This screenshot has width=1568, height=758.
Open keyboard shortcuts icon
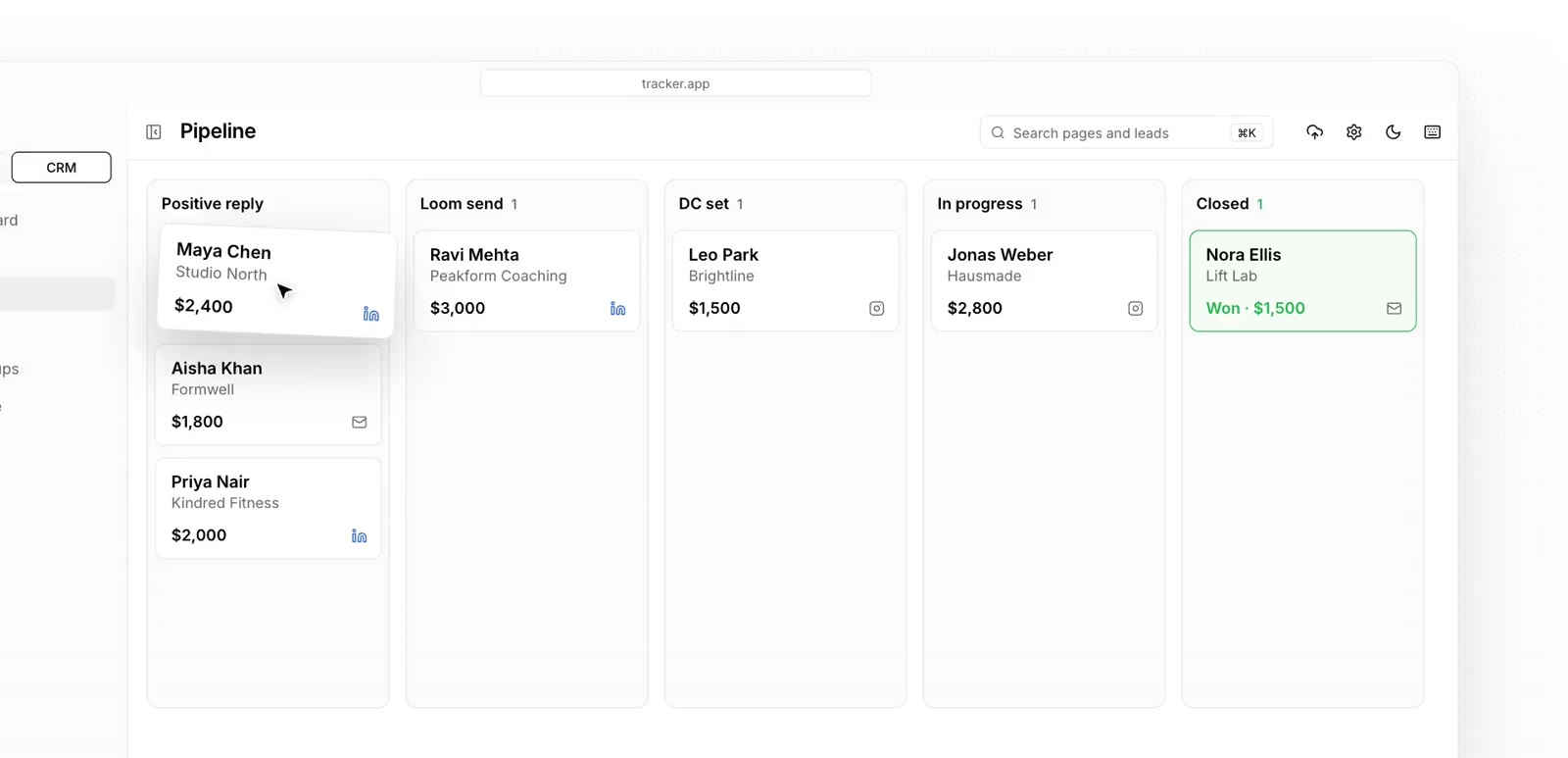pyautogui.click(x=1433, y=132)
